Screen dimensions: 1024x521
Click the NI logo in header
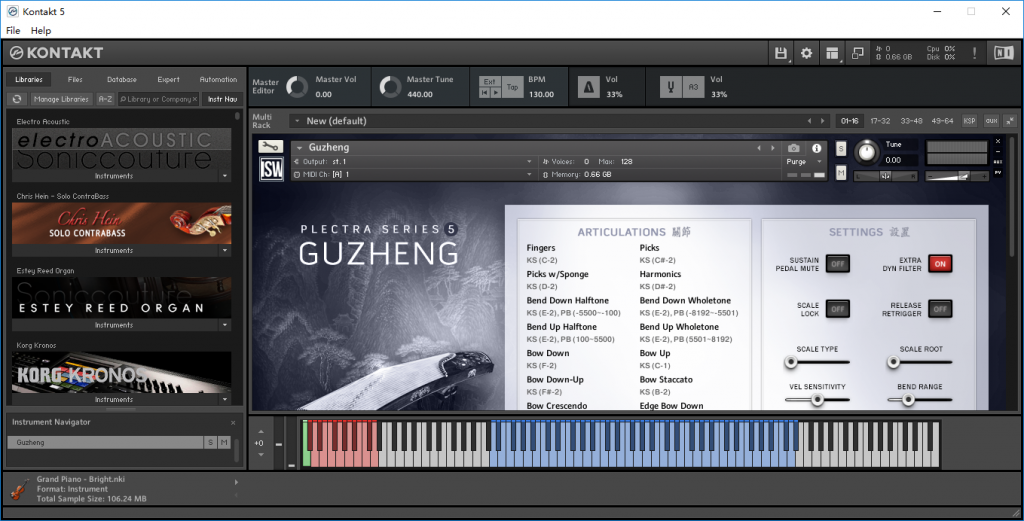click(1003, 54)
